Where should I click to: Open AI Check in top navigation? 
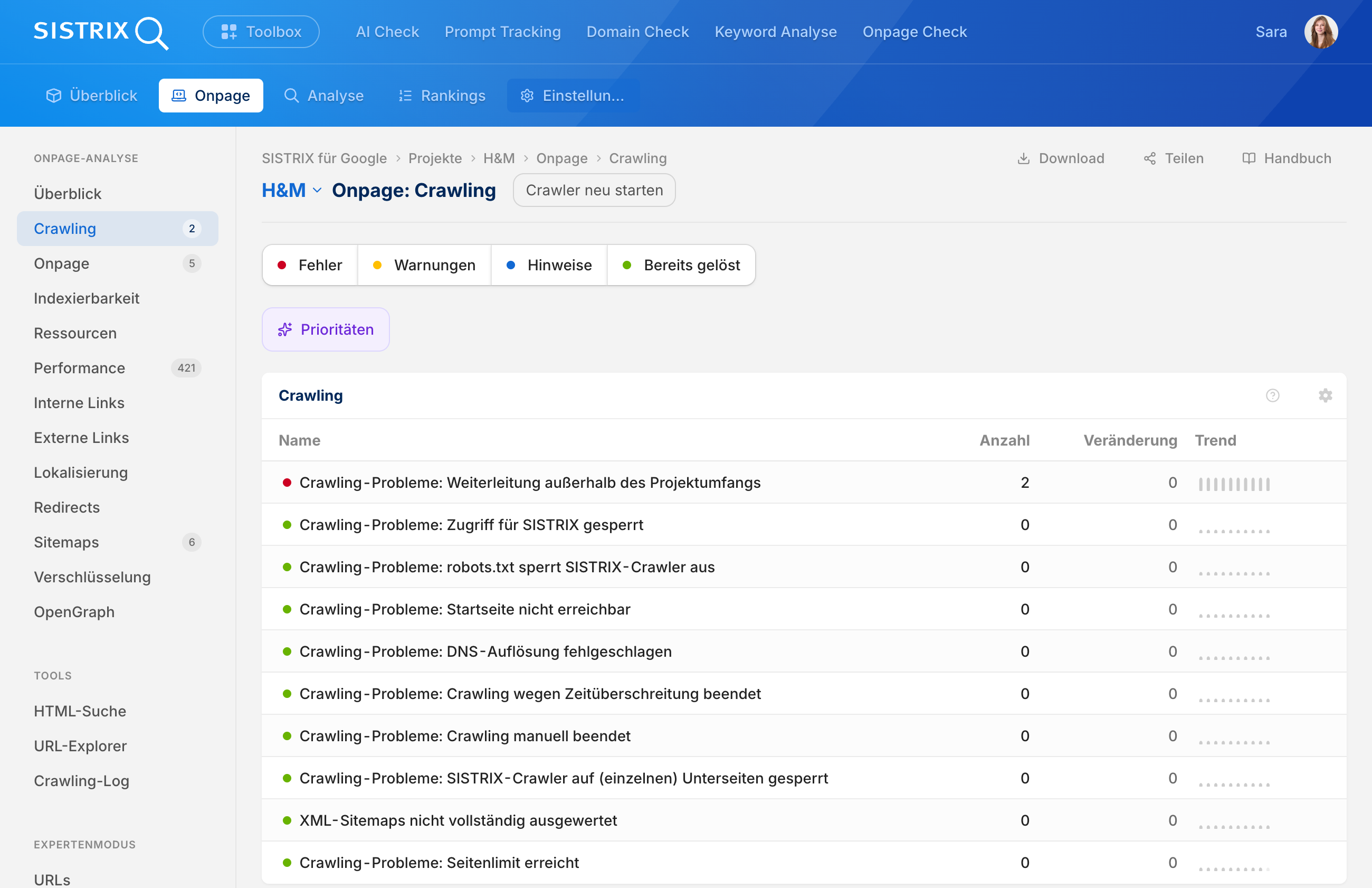tap(387, 32)
